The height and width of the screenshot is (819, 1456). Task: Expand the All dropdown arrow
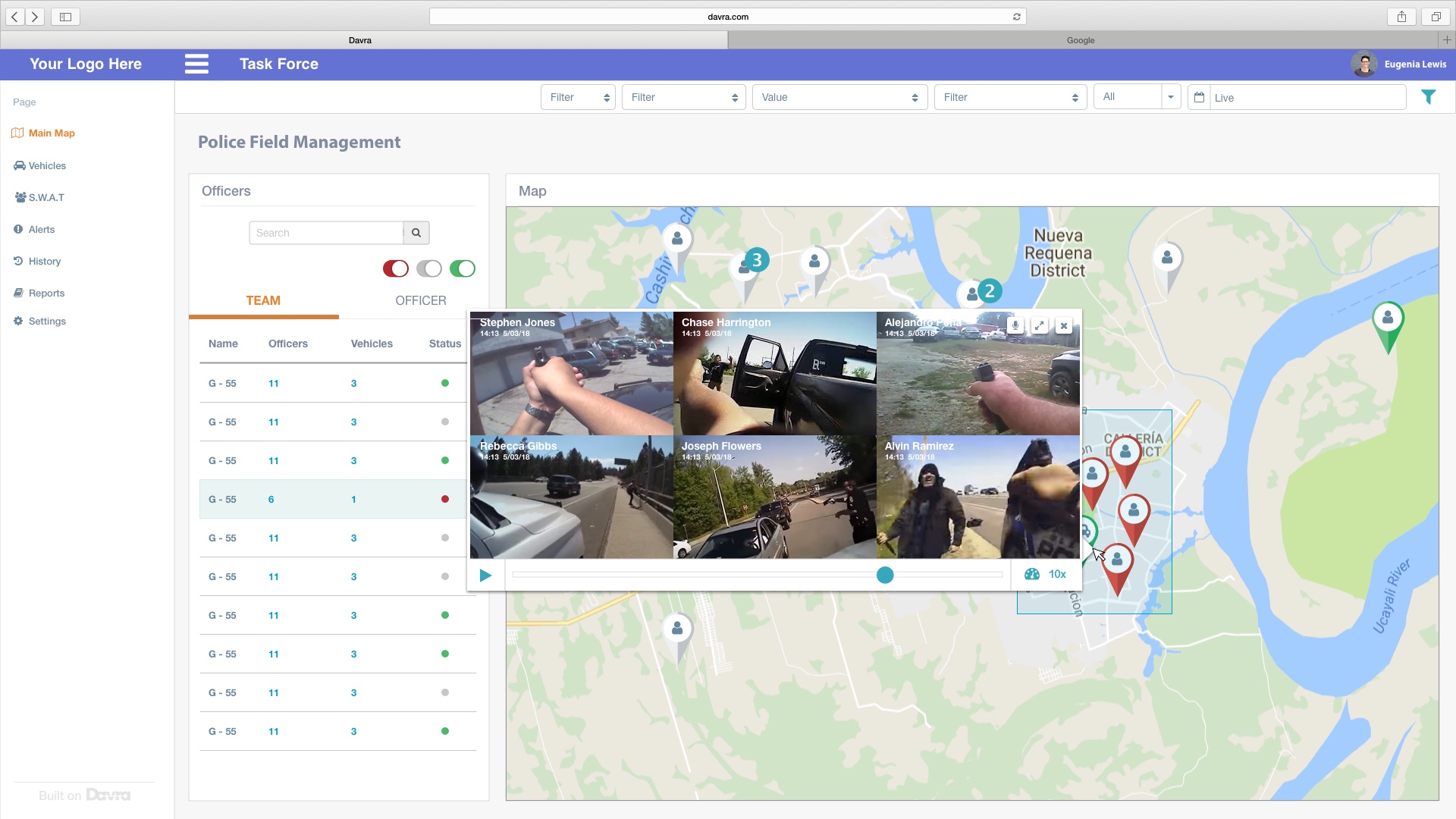(x=1171, y=97)
